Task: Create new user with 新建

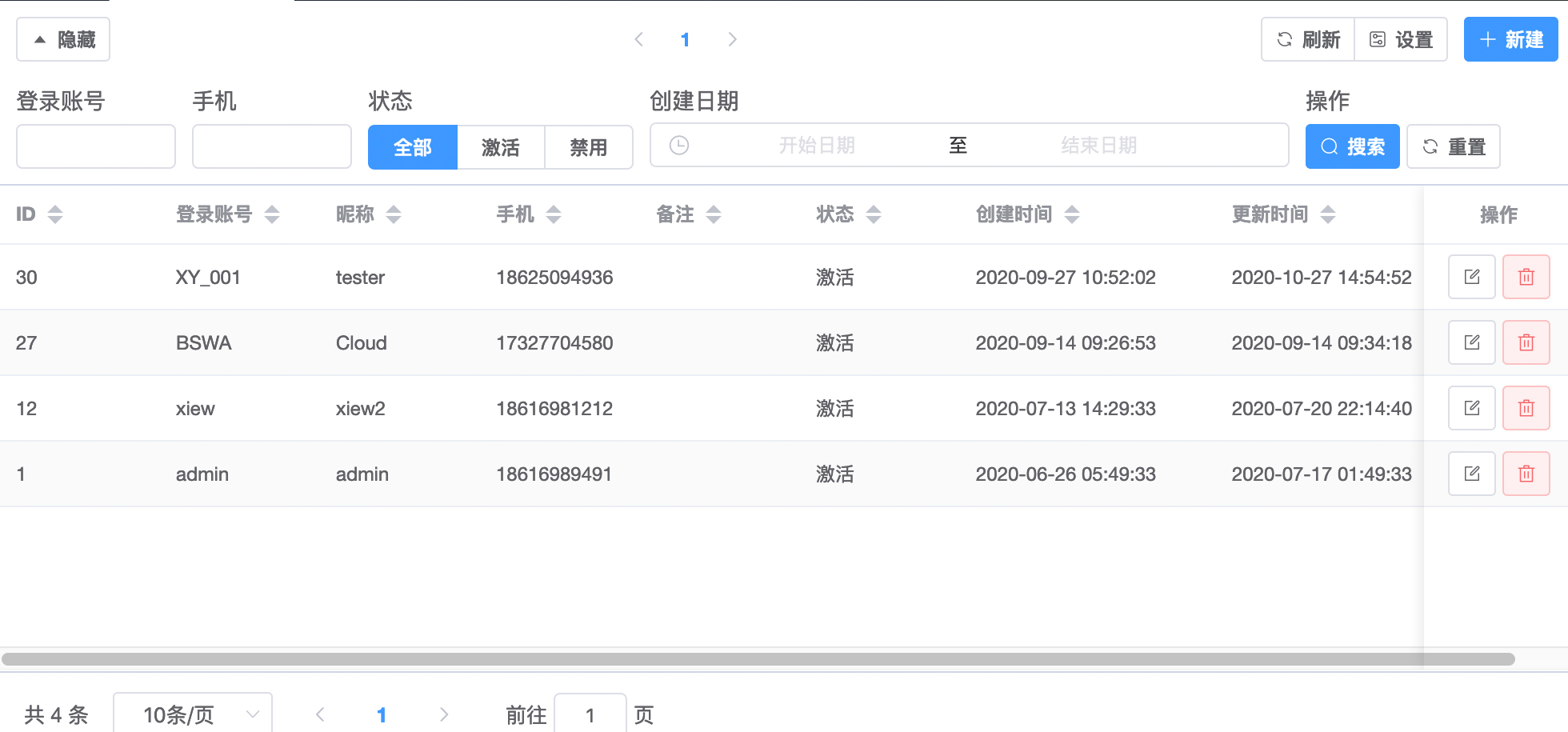Action: [1510, 39]
